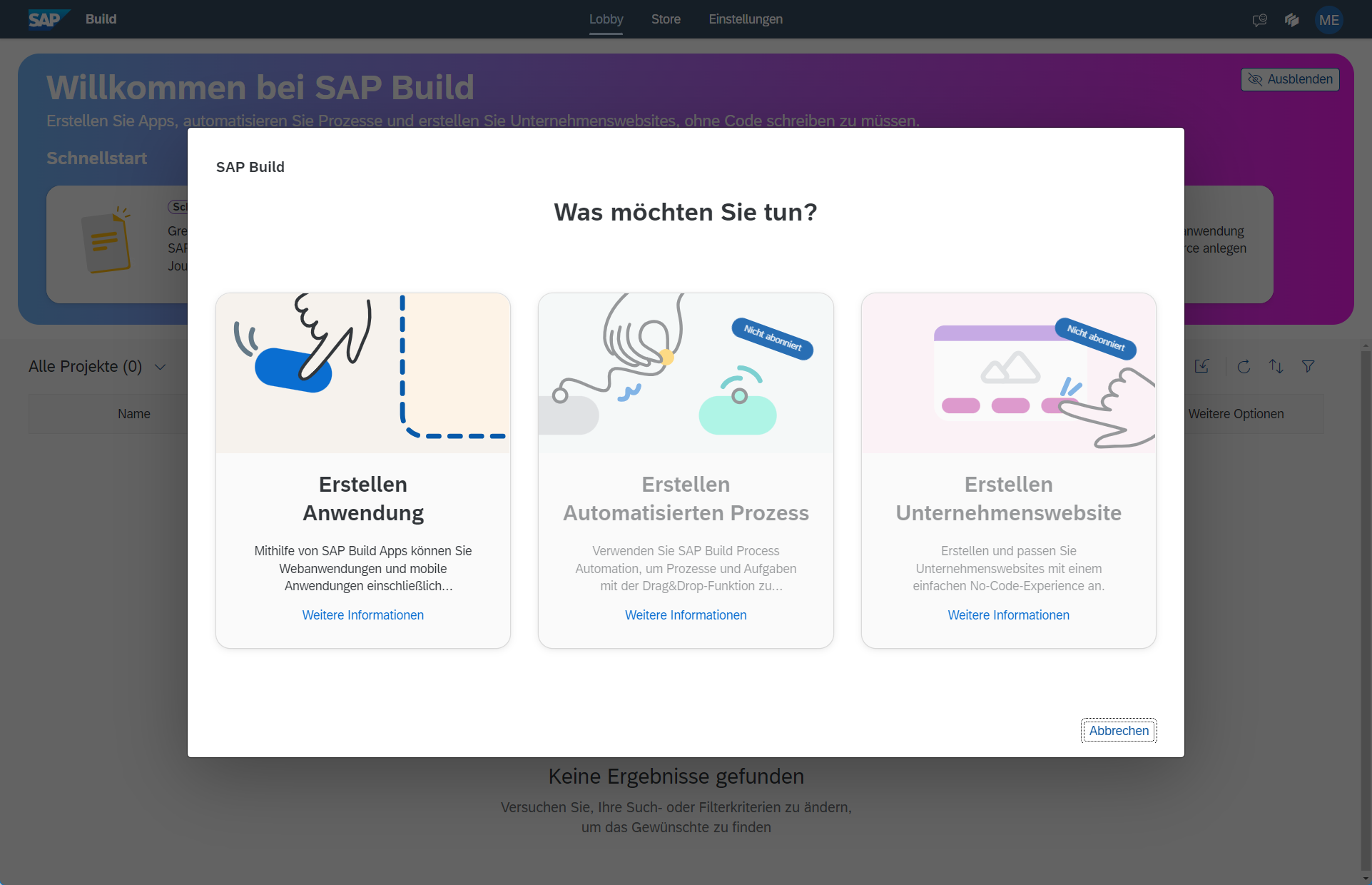Dismiss the dialog with Abbrechen
The height and width of the screenshot is (885, 1372).
click(1118, 730)
